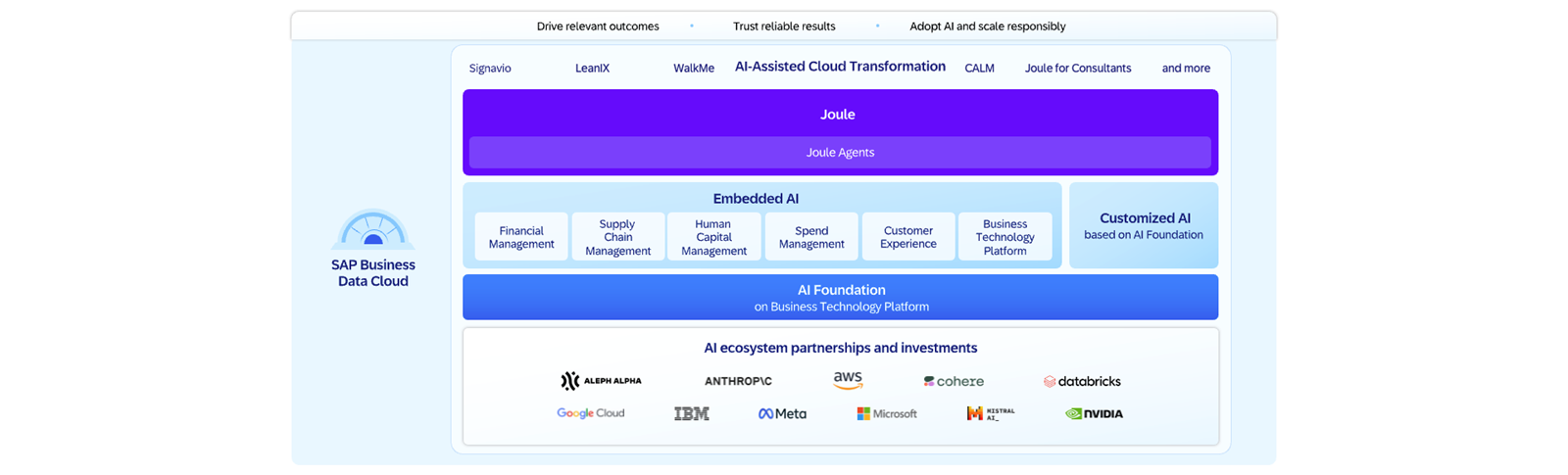
Task: Open the Databricks logo
Action: pos(1082,381)
